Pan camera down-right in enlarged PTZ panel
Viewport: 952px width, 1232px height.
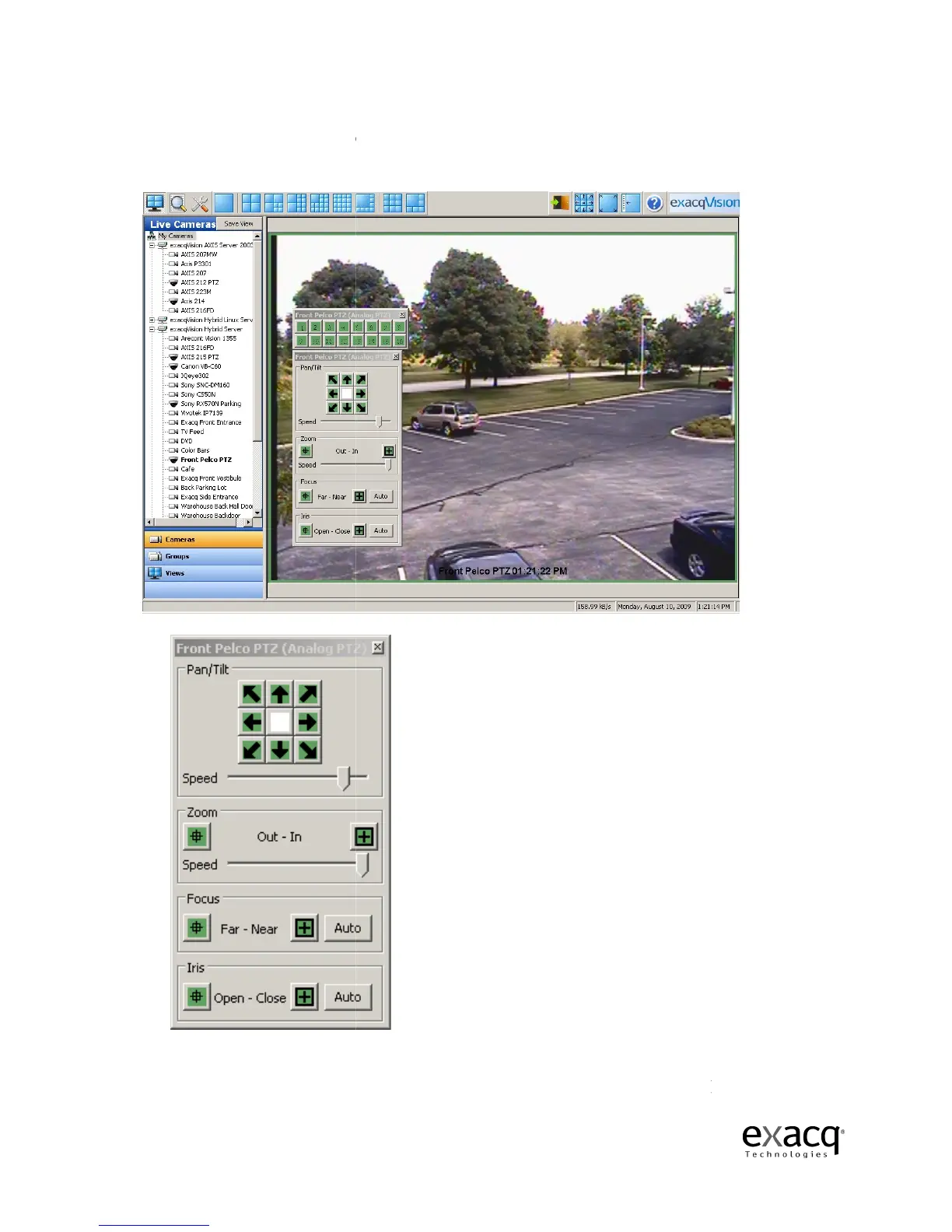point(308,750)
